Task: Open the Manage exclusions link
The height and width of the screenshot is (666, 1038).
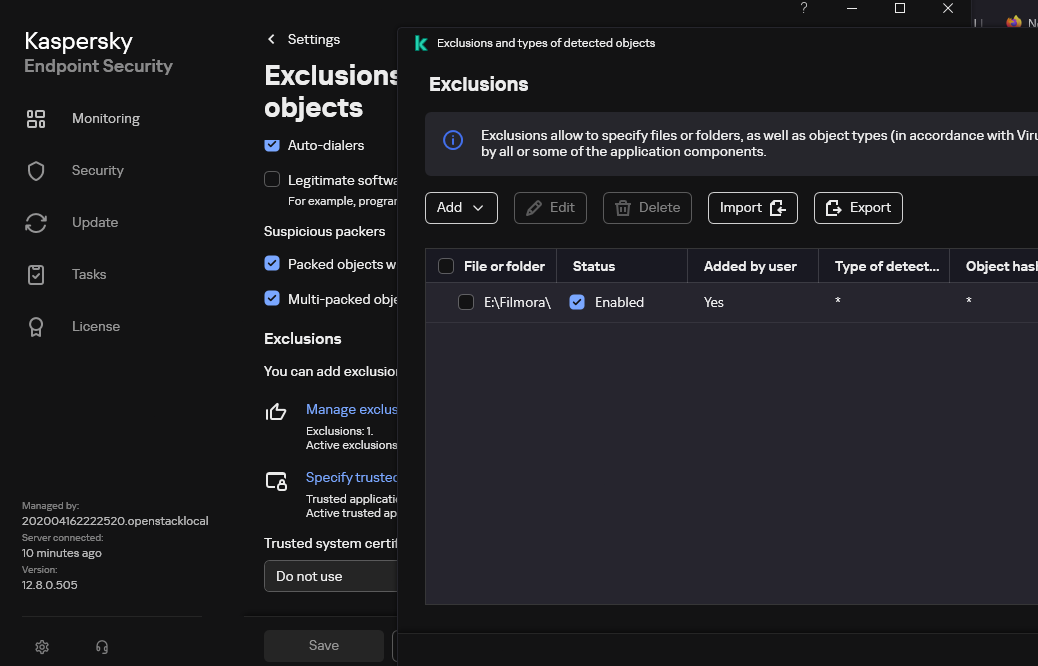Action: (352, 409)
